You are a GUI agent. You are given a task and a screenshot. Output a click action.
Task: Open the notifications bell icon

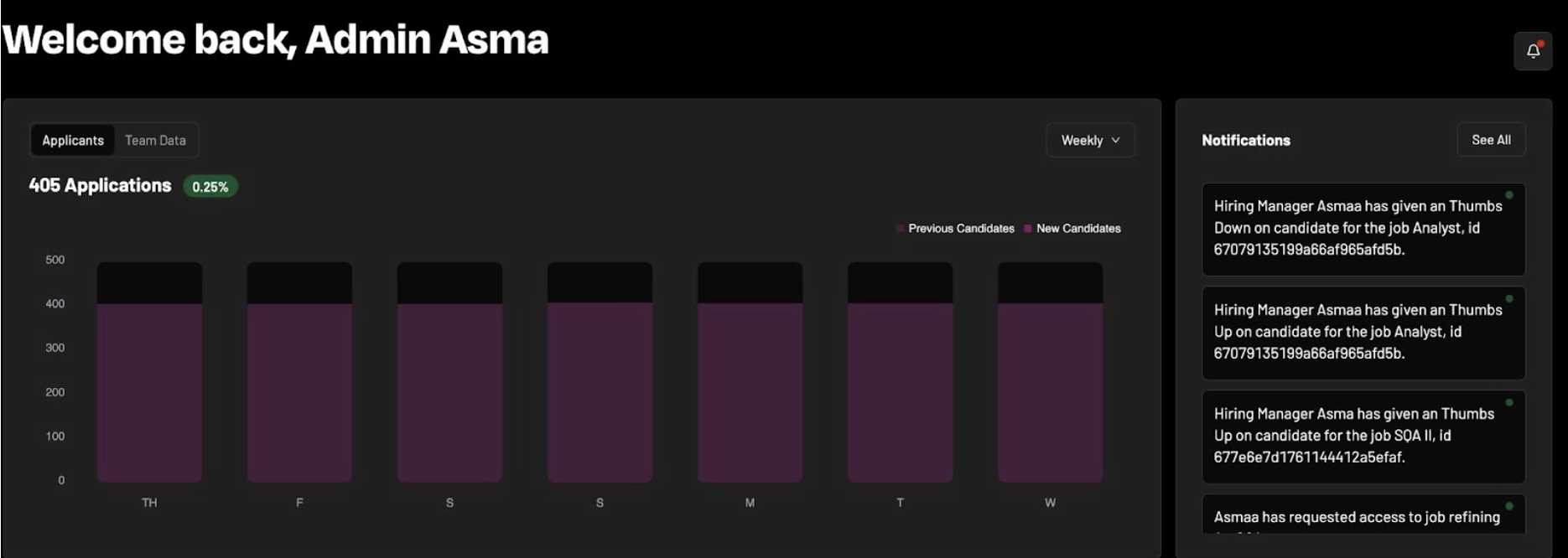pos(1533,51)
